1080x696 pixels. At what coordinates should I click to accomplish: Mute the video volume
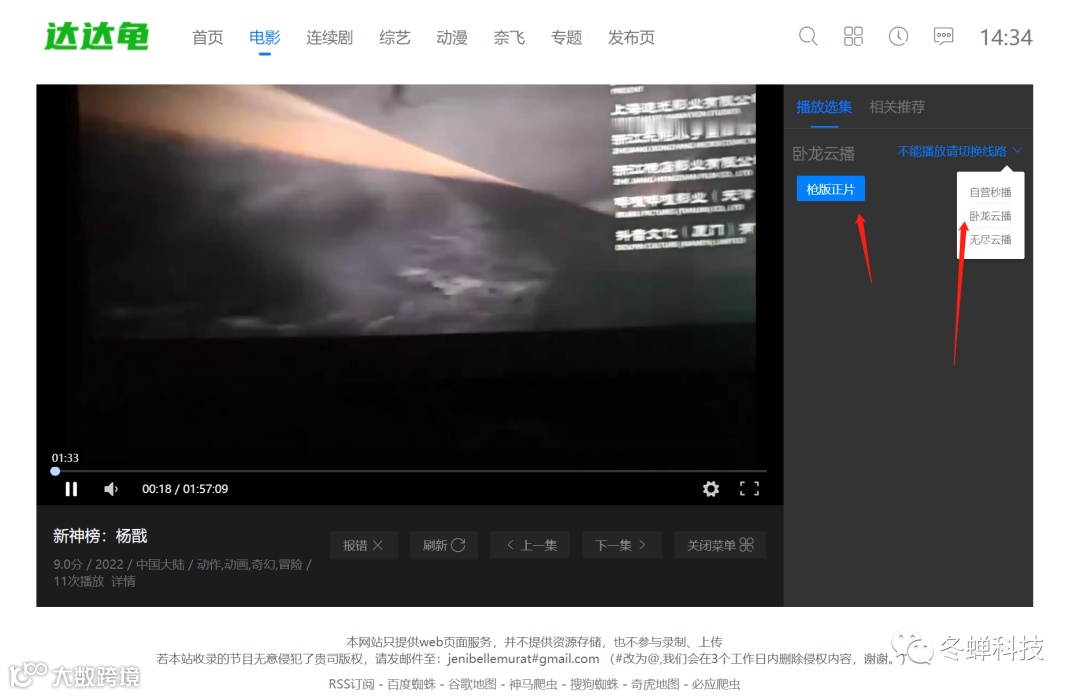tap(111, 489)
